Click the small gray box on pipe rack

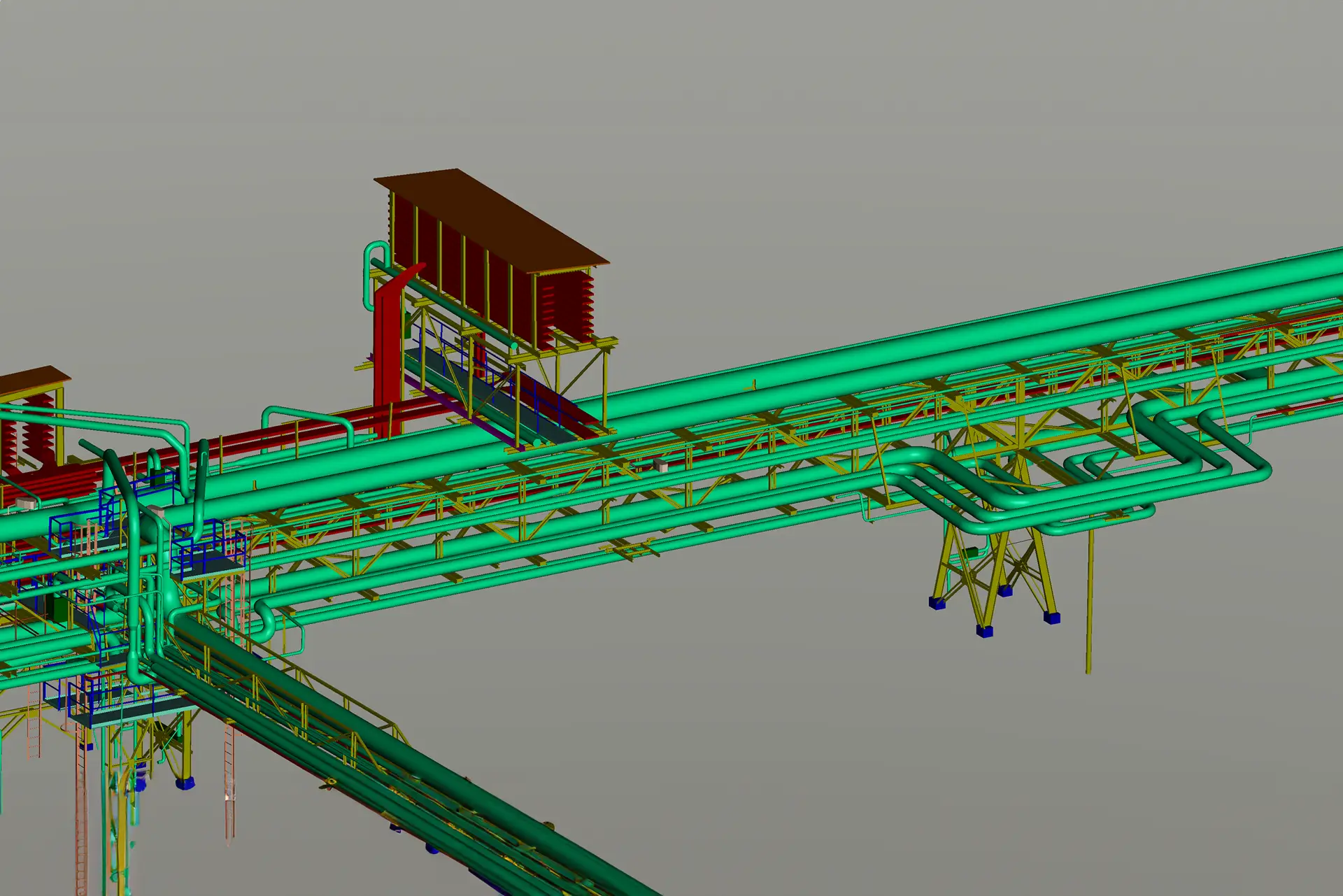(x=660, y=465)
